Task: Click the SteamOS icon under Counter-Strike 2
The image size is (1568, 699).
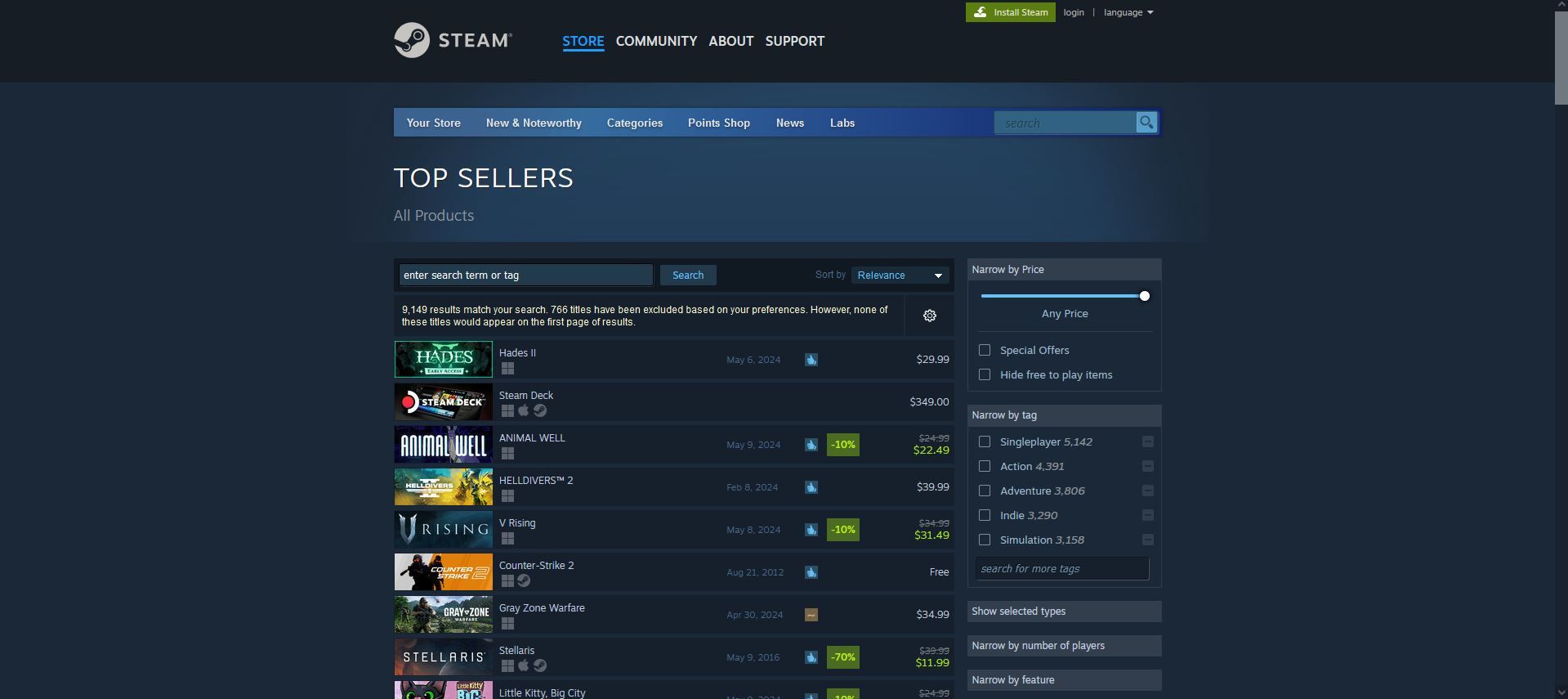Action: pyautogui.click(x=524, y=581)
